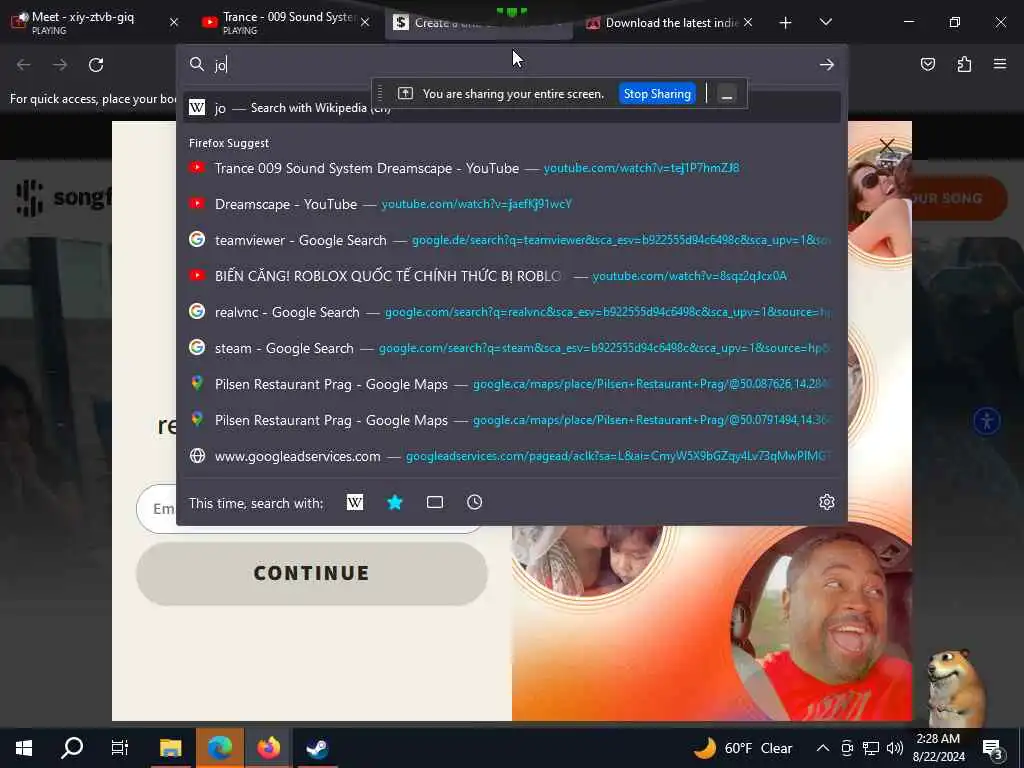Show hidden system tray icons
The image size is (1024, 768).
pyautogui.click(x=823, y=748)
